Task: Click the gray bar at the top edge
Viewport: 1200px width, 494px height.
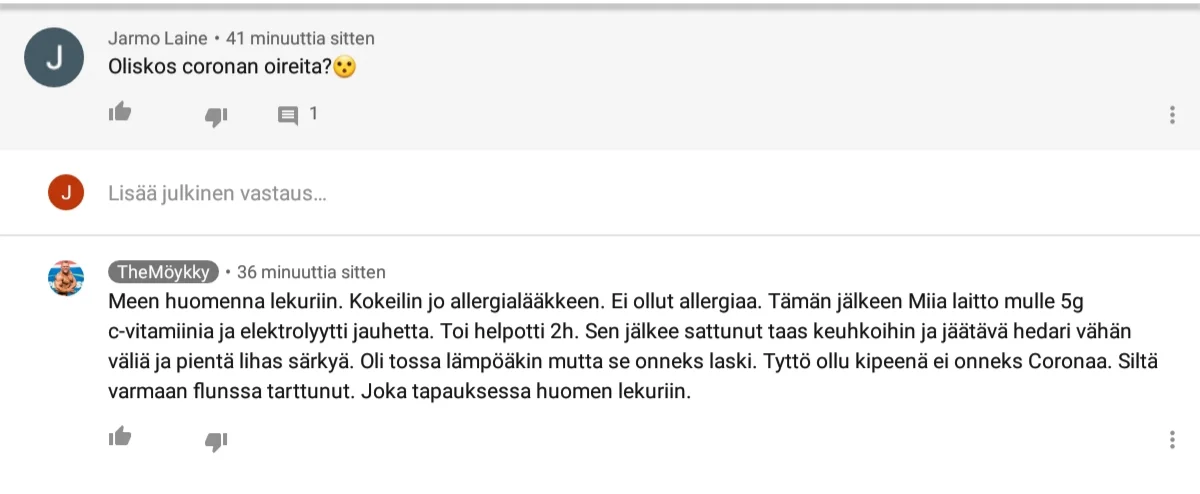Action: click(600, 6)
